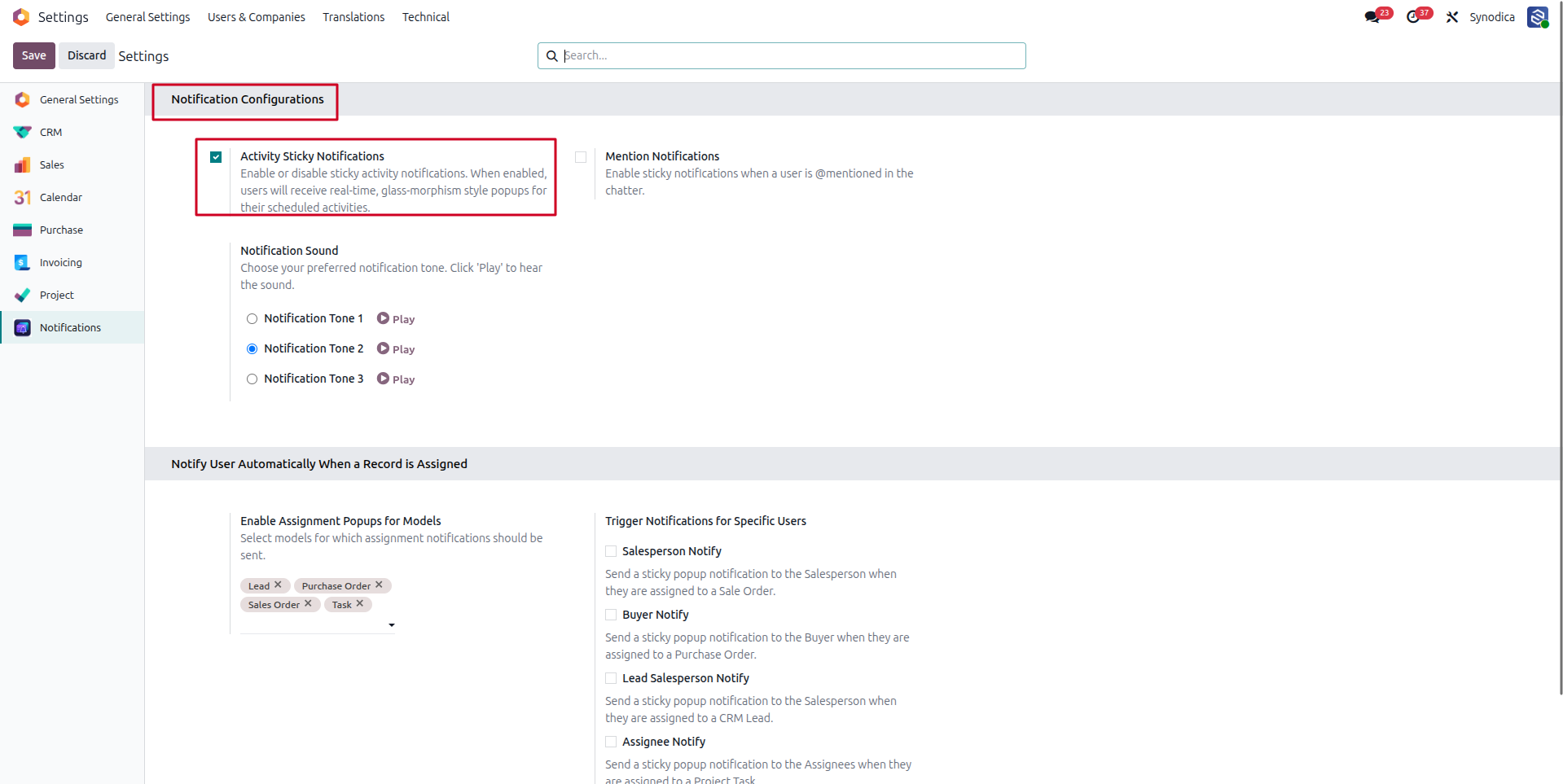Open the activities clock icon with badge 37
This screenshot has width=1563, height=784.
tap(1413, 17)
